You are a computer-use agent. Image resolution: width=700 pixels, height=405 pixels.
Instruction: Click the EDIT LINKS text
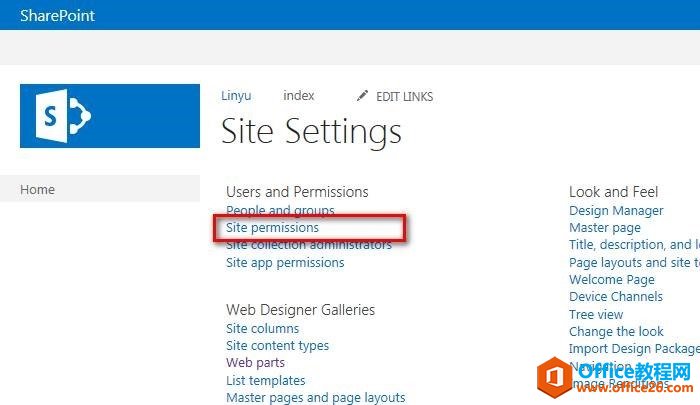(404, 97)
